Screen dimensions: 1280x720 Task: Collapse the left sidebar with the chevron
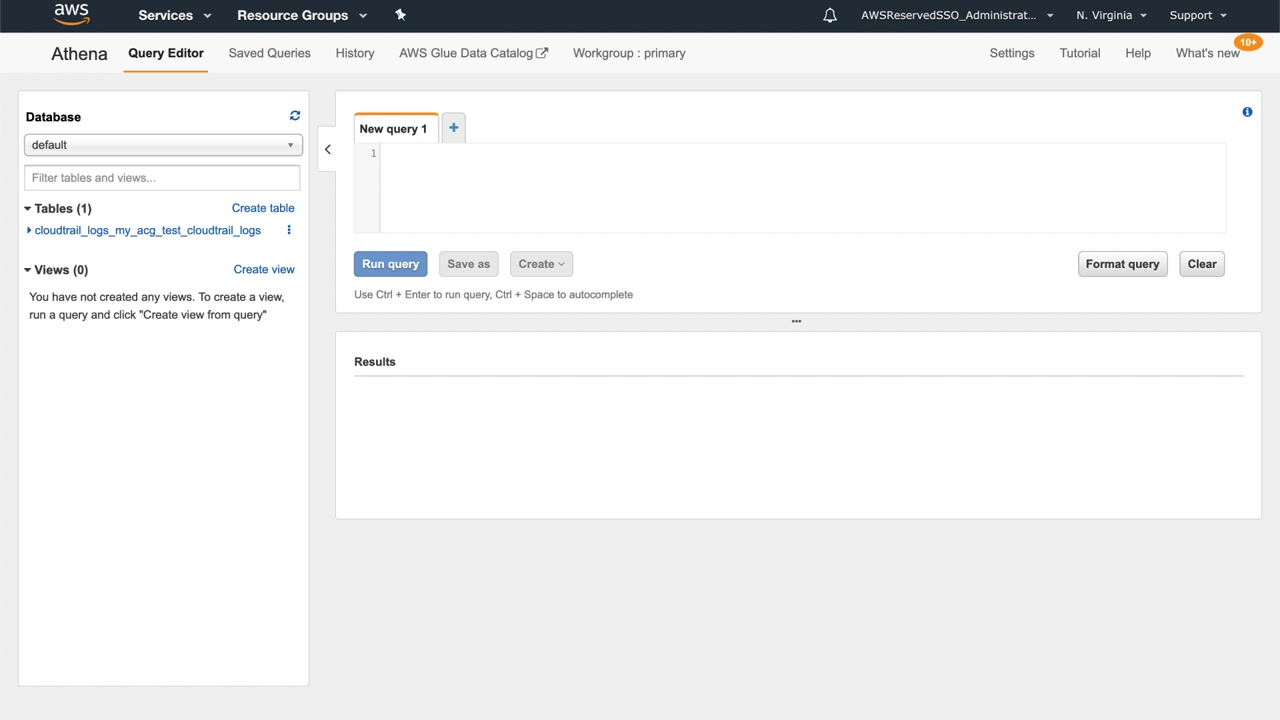click(x=327, y=150)
